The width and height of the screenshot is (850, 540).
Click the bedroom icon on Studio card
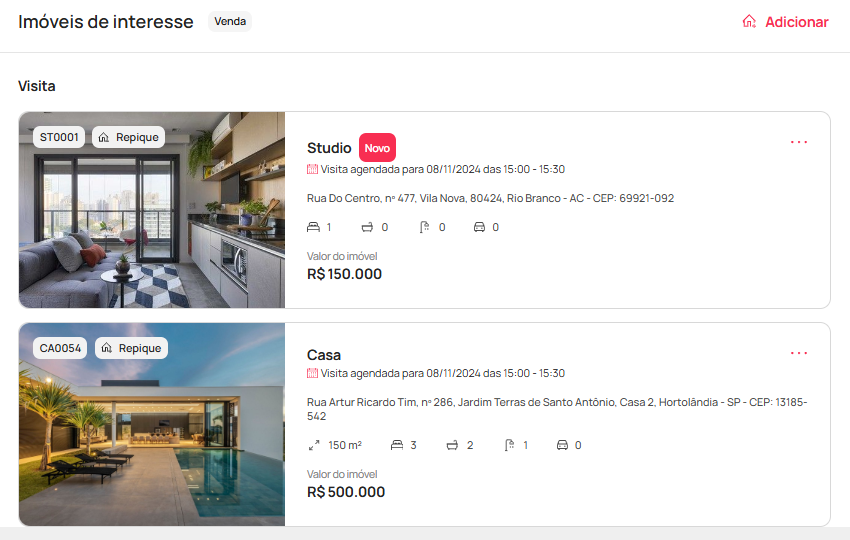click(313, 227)
